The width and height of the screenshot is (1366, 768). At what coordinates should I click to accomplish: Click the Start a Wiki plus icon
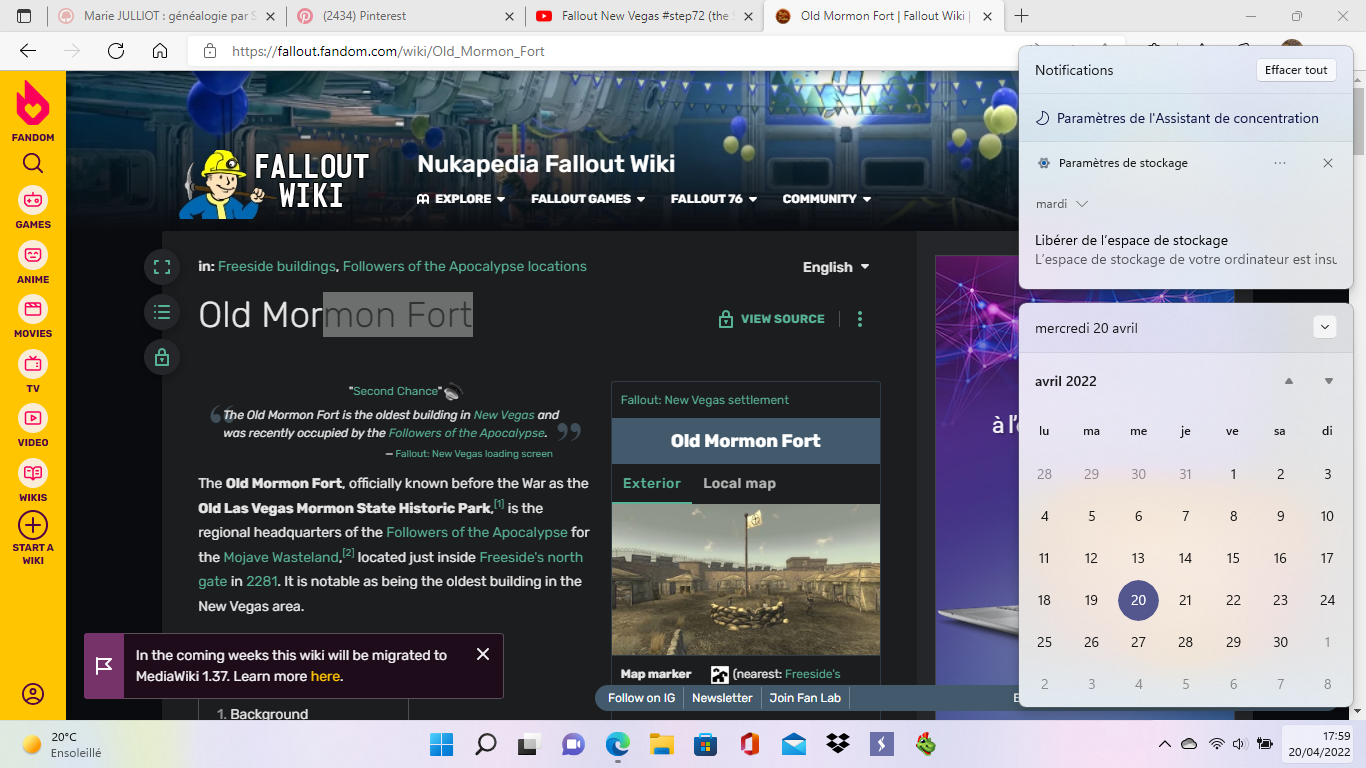33,525
